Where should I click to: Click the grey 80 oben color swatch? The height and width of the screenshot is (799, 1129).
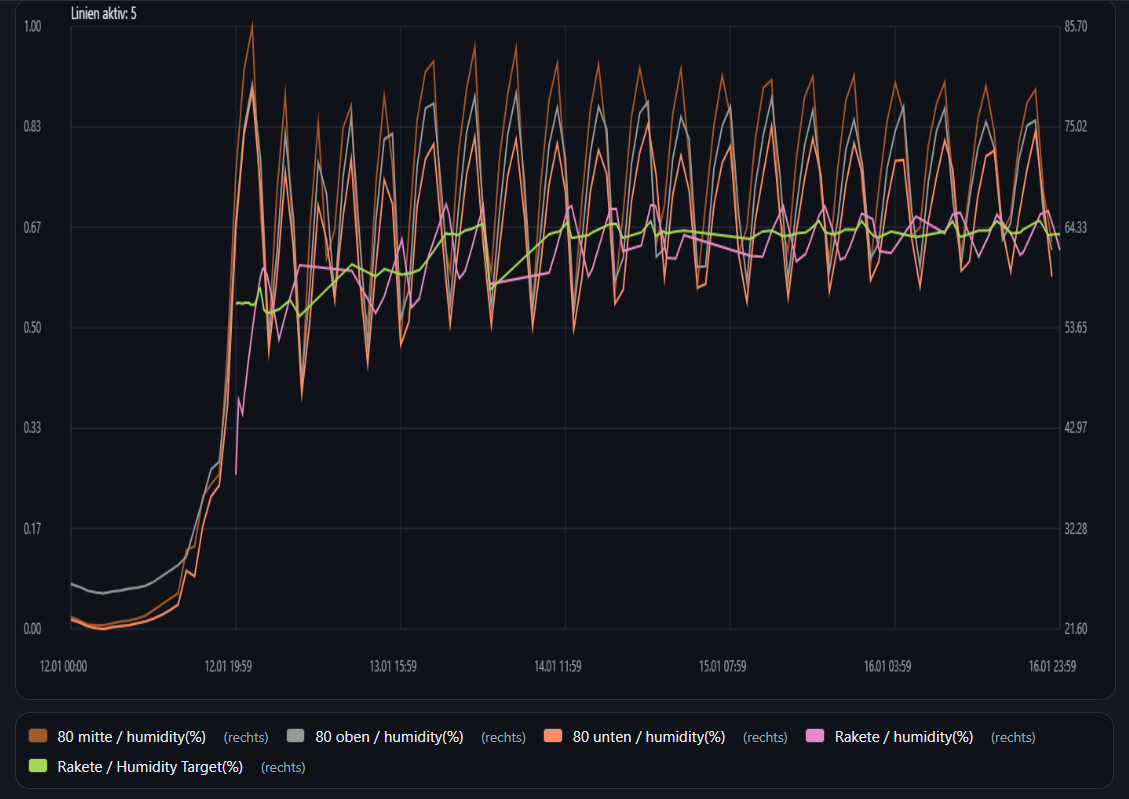[x=297, y=737]
